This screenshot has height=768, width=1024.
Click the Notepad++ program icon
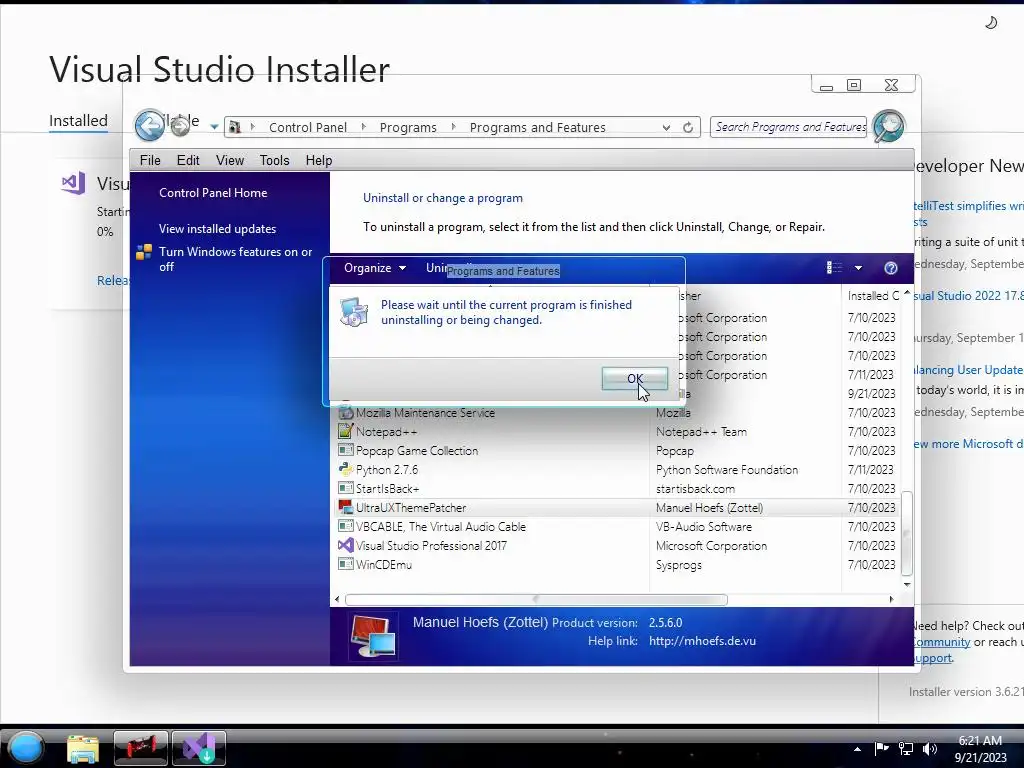pyautogui.click(x=345, y=432)
